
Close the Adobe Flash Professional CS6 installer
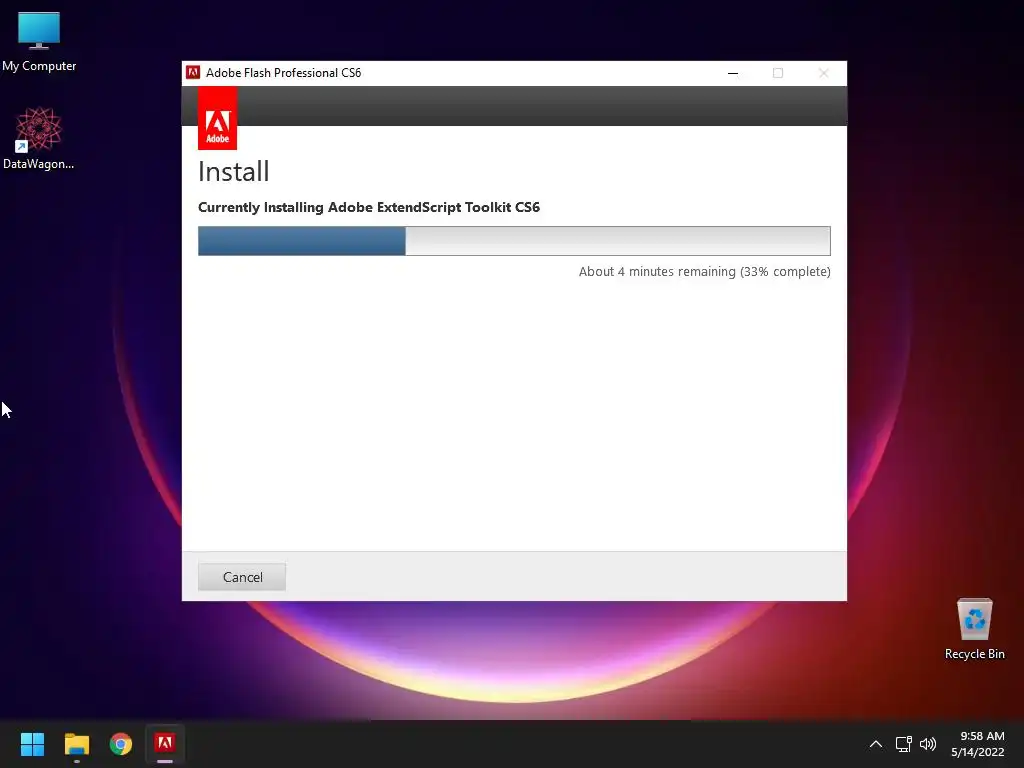tap(824, 73)
